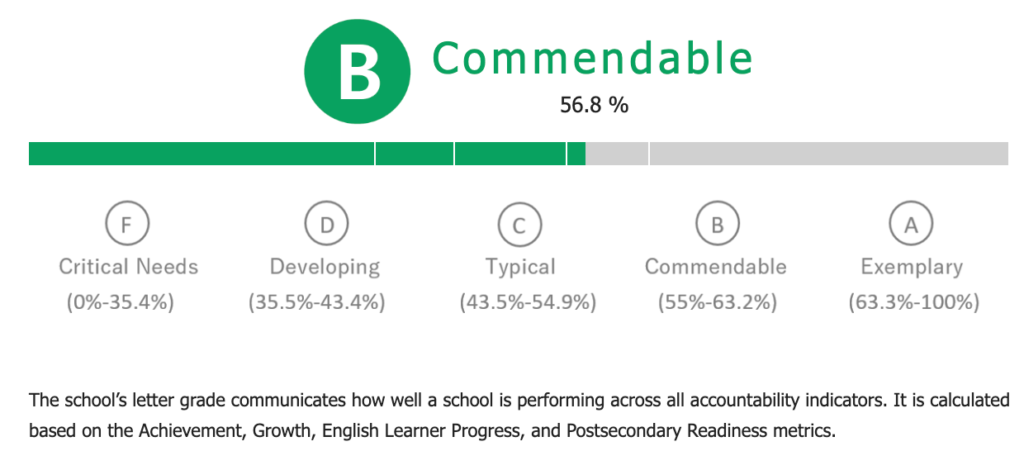Click the short gray progress bar segment
Image resolution: width=1024 pixels, height=451 pixels.
point(617,153)
